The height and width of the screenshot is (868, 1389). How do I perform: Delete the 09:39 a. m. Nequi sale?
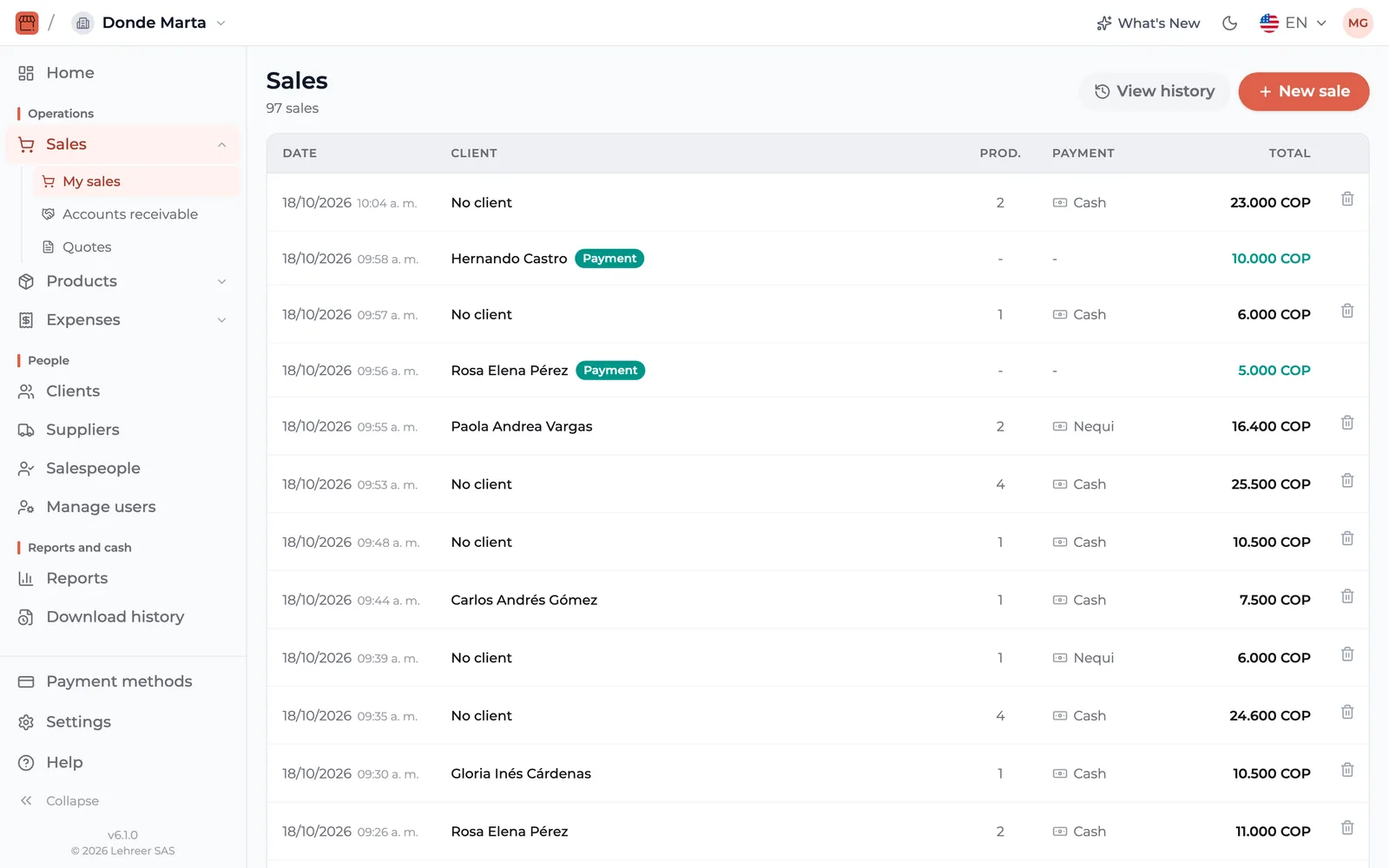point(1347,654)
